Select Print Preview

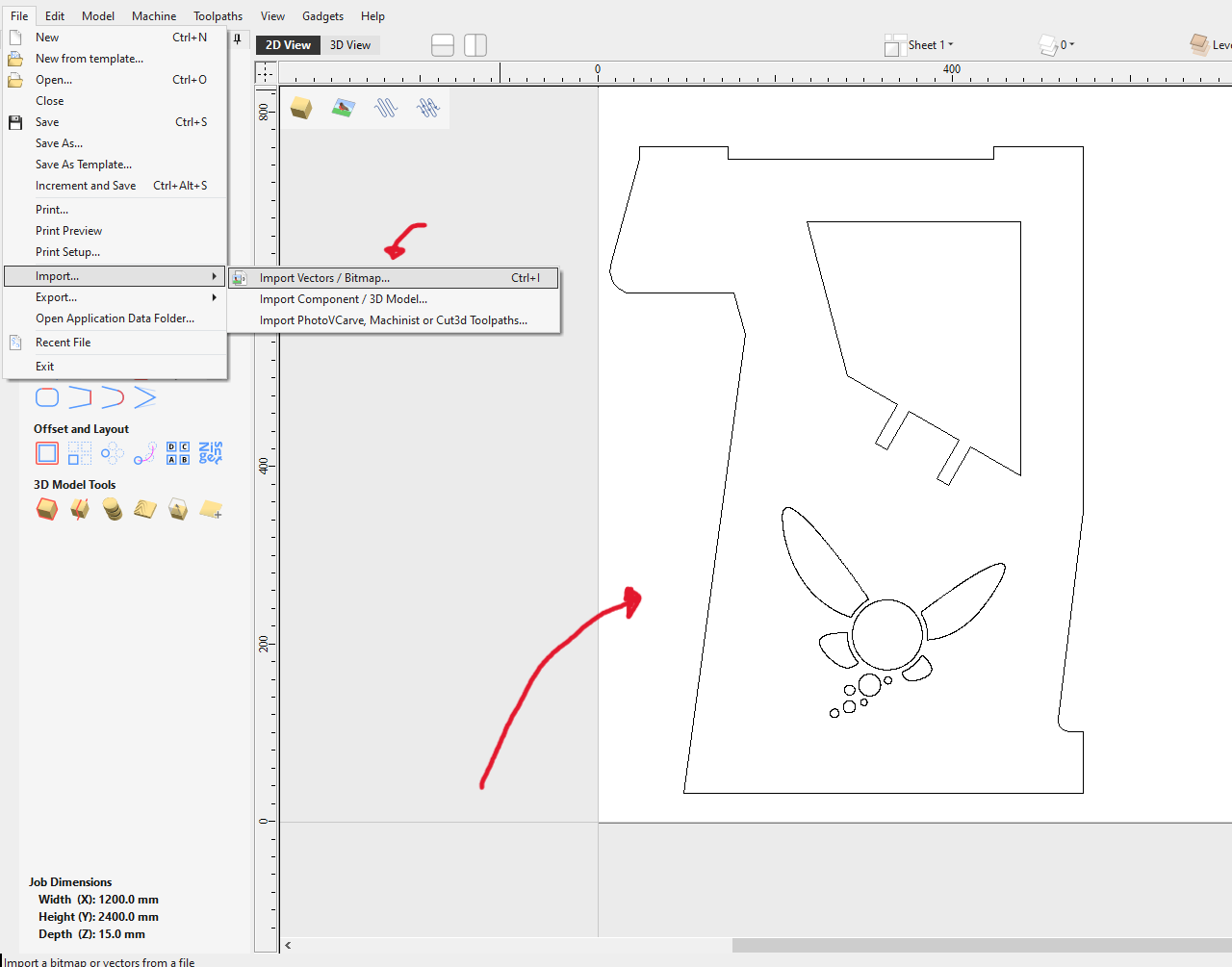pos(115,231)
